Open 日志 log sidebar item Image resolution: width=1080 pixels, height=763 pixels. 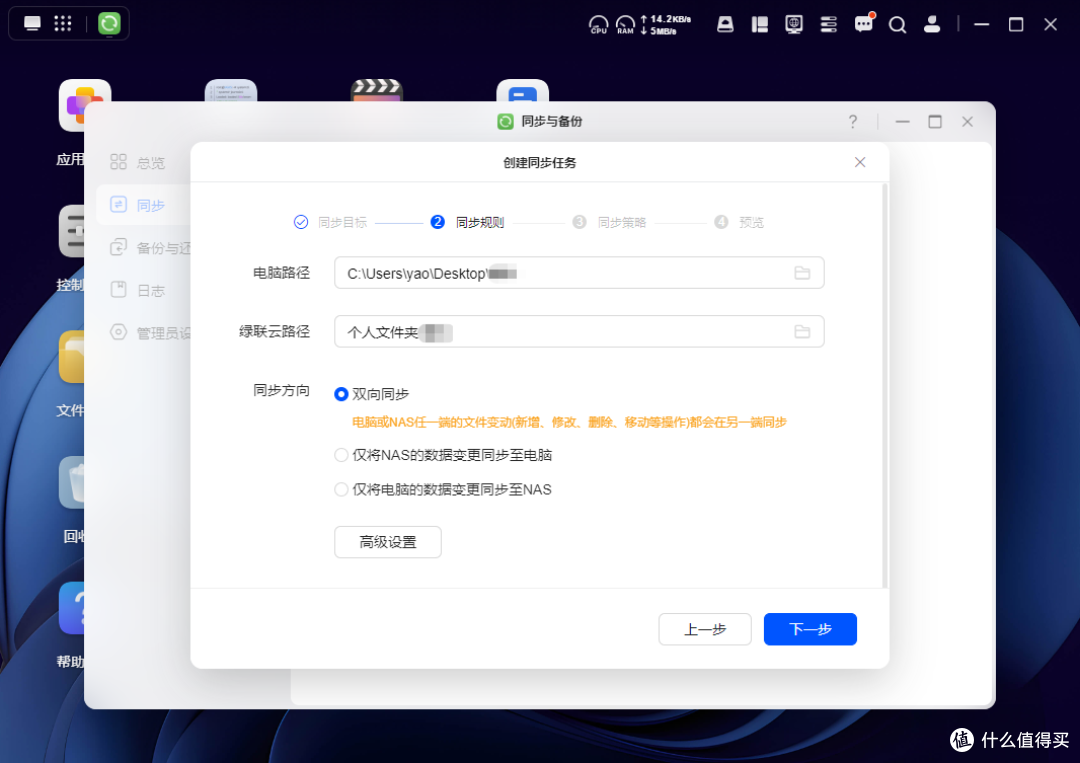pyautogui.click(x=137, y=290)
